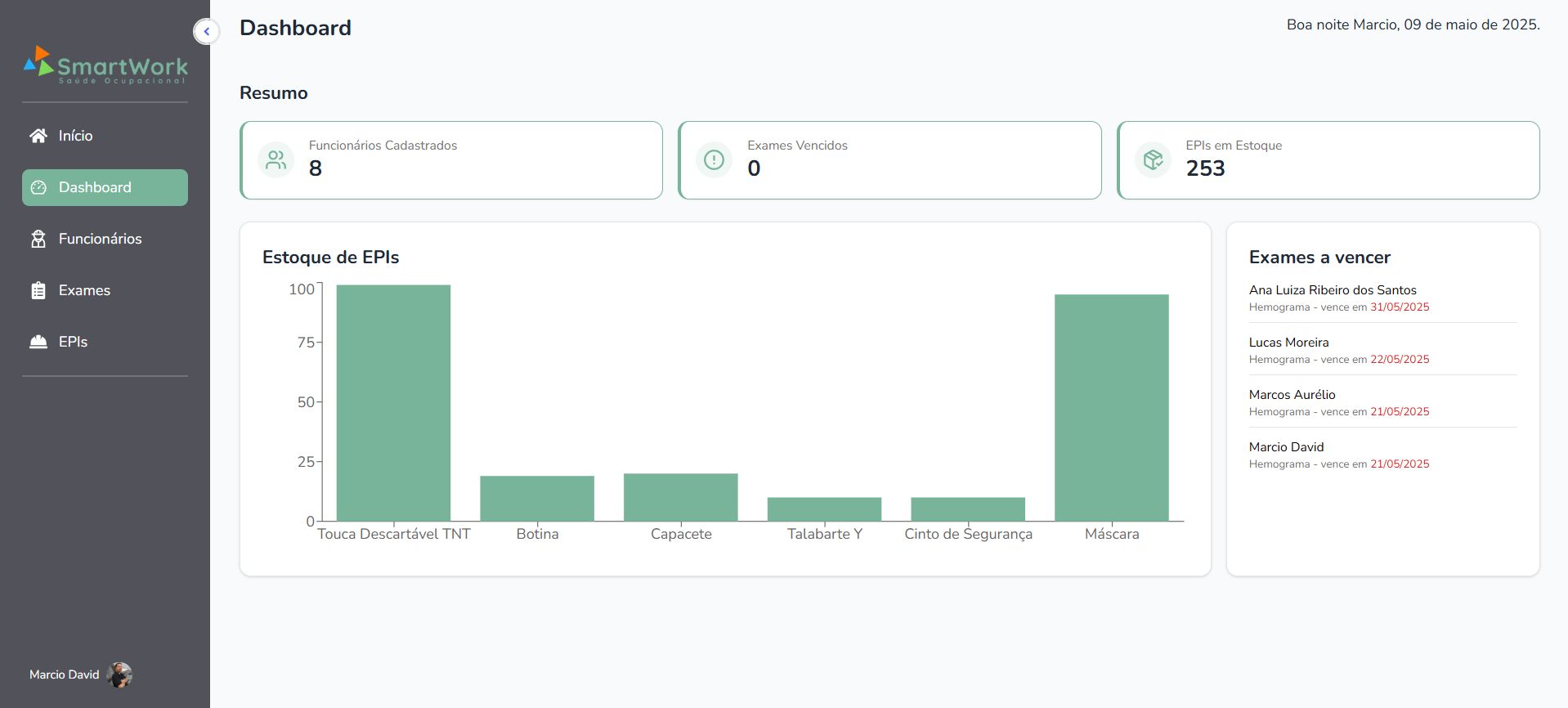Open the Funcionários menu item
This screenshot has width=1568, height=708.
click(105, 239)
